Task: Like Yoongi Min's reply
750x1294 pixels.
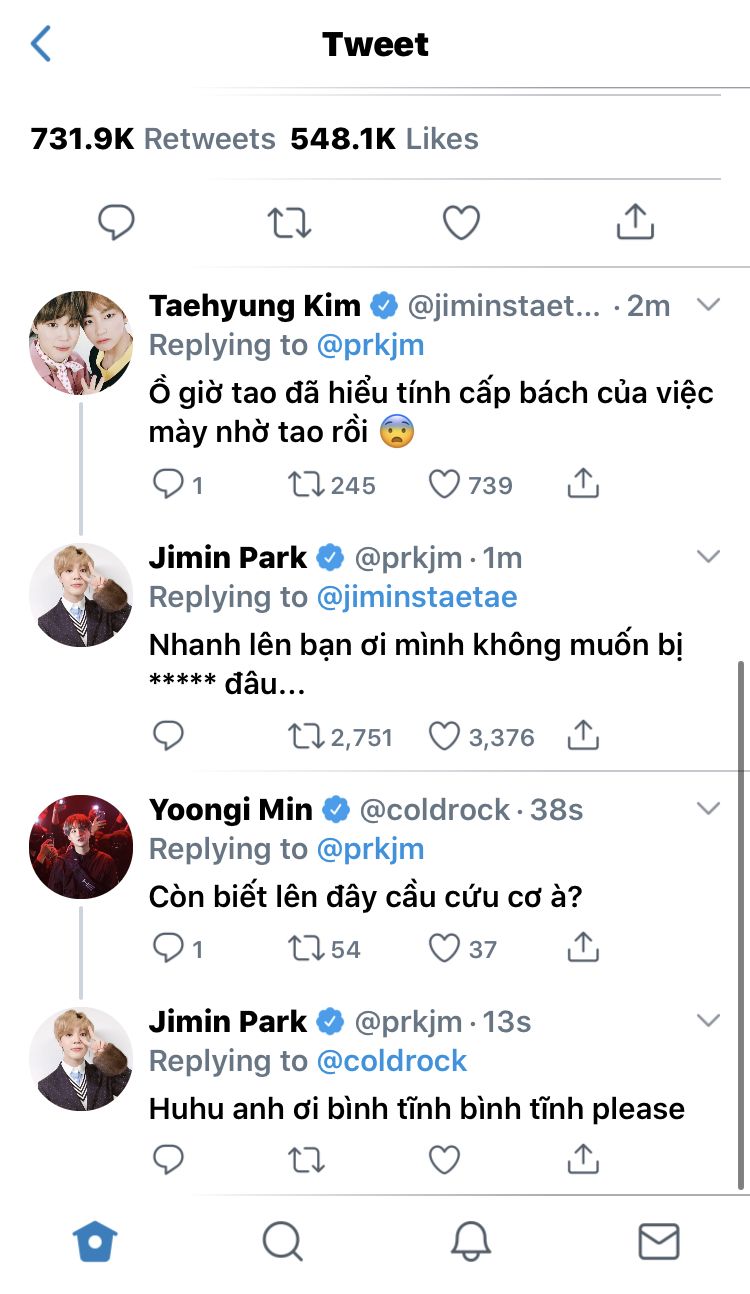Action: tap(444, 948)
